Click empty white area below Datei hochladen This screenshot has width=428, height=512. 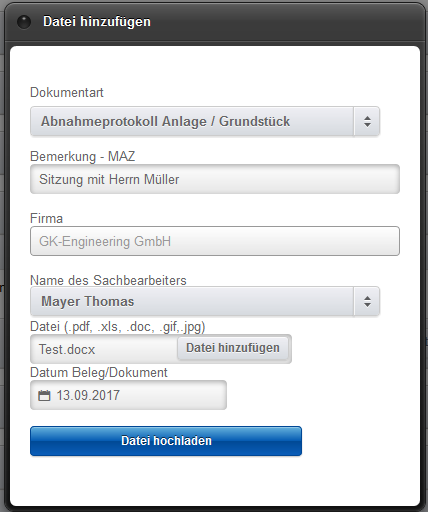[215, 482]
